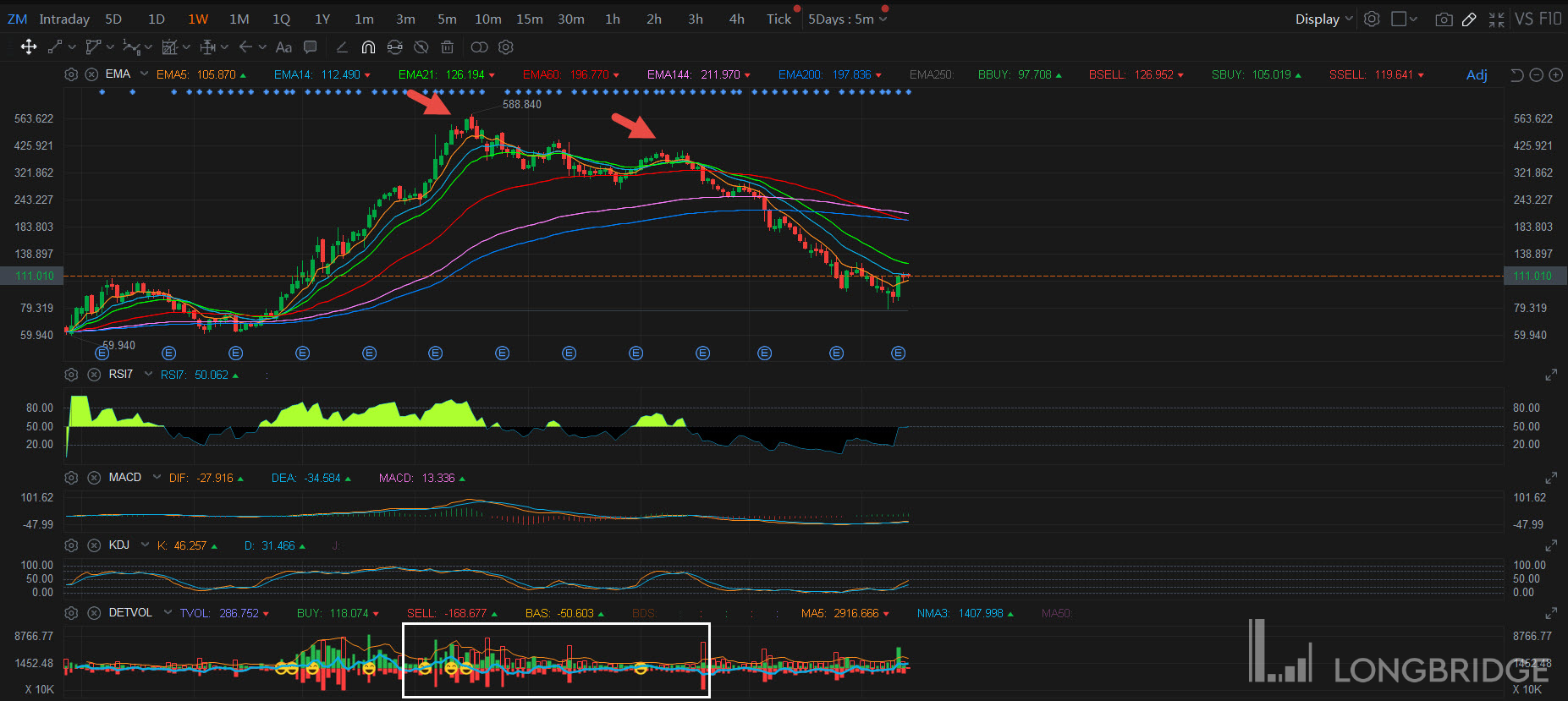Click the text annotation tool 'Aa'
This screenshot has width=1568, height=701.
(284, 47)
